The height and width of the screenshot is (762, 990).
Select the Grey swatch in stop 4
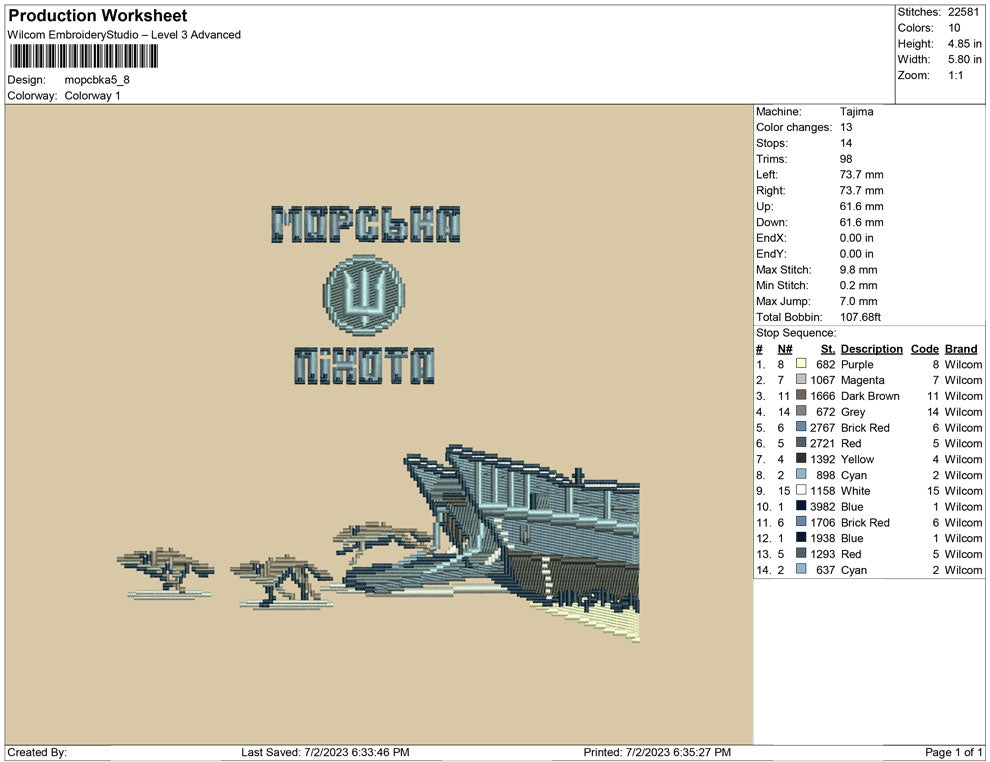coord(801,411)
